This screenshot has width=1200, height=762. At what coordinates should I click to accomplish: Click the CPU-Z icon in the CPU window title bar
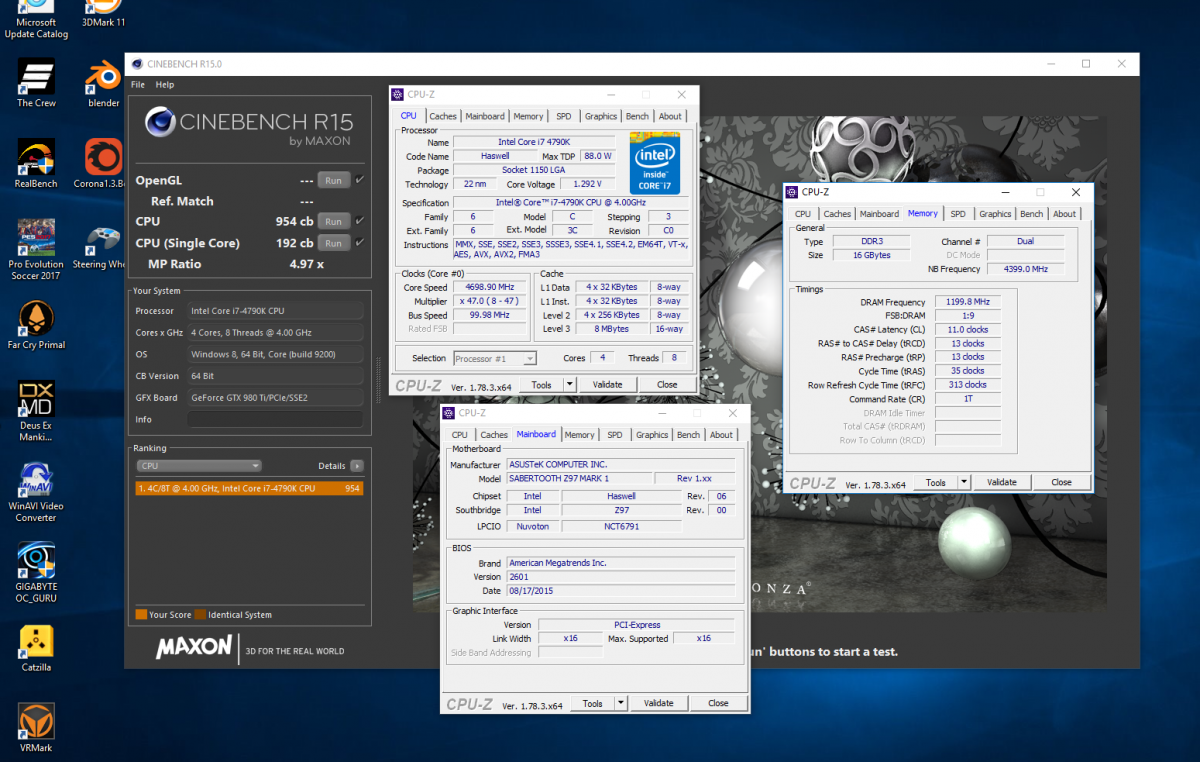point(398,95)
